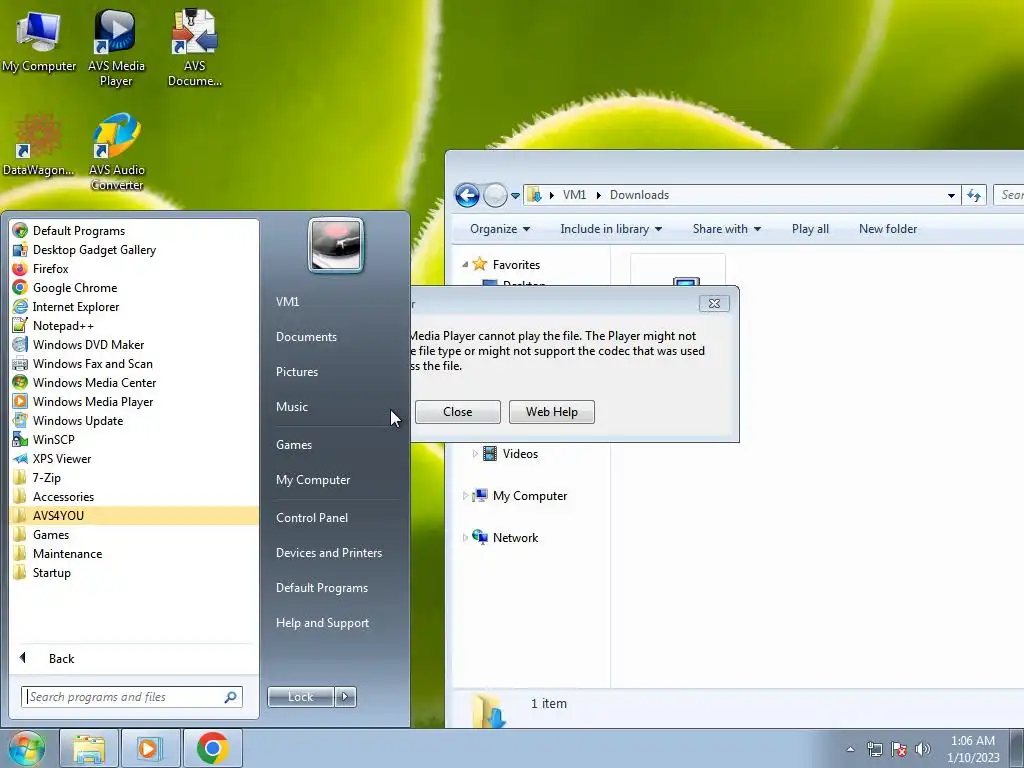The width and height of the screenshot is (1024, 768).
Task: Expand the Maintenance folder
Action: coord(134,553)
